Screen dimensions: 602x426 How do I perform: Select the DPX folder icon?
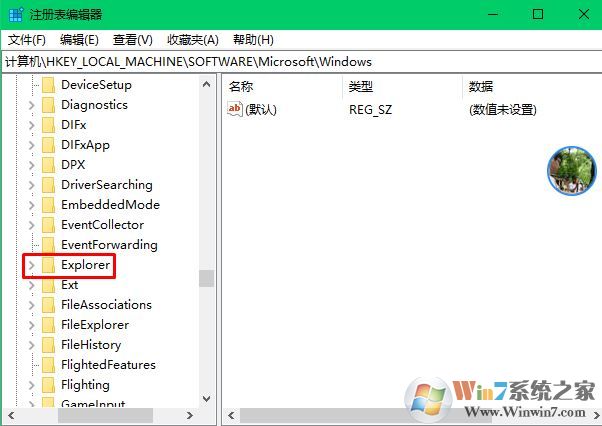coord(48,165)
